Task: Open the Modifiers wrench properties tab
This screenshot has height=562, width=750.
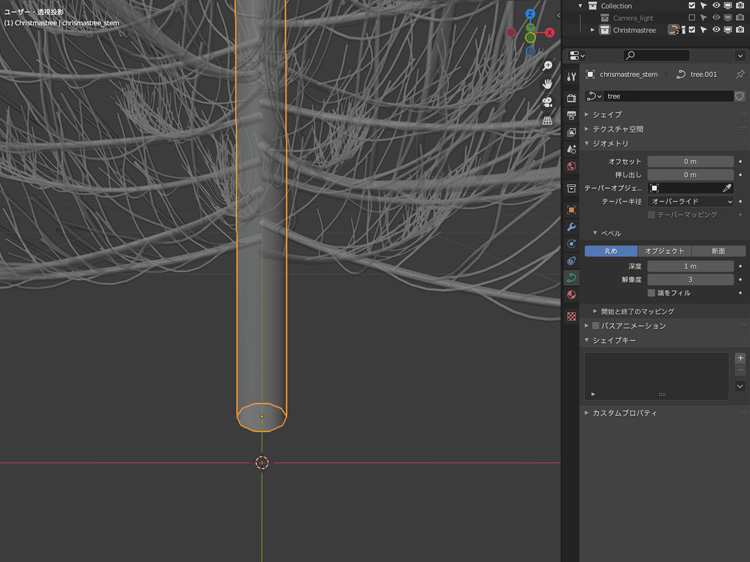Action: click(x=571, y=227)
